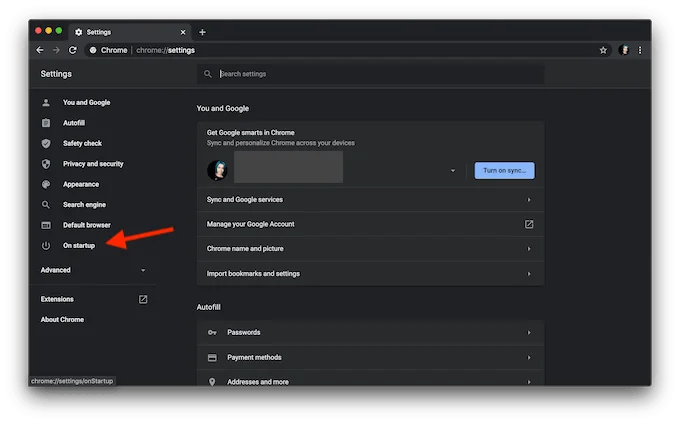The image size is (680, 424).
Task: Open Extensions external link icon
Action: click(x=143, y=299)
